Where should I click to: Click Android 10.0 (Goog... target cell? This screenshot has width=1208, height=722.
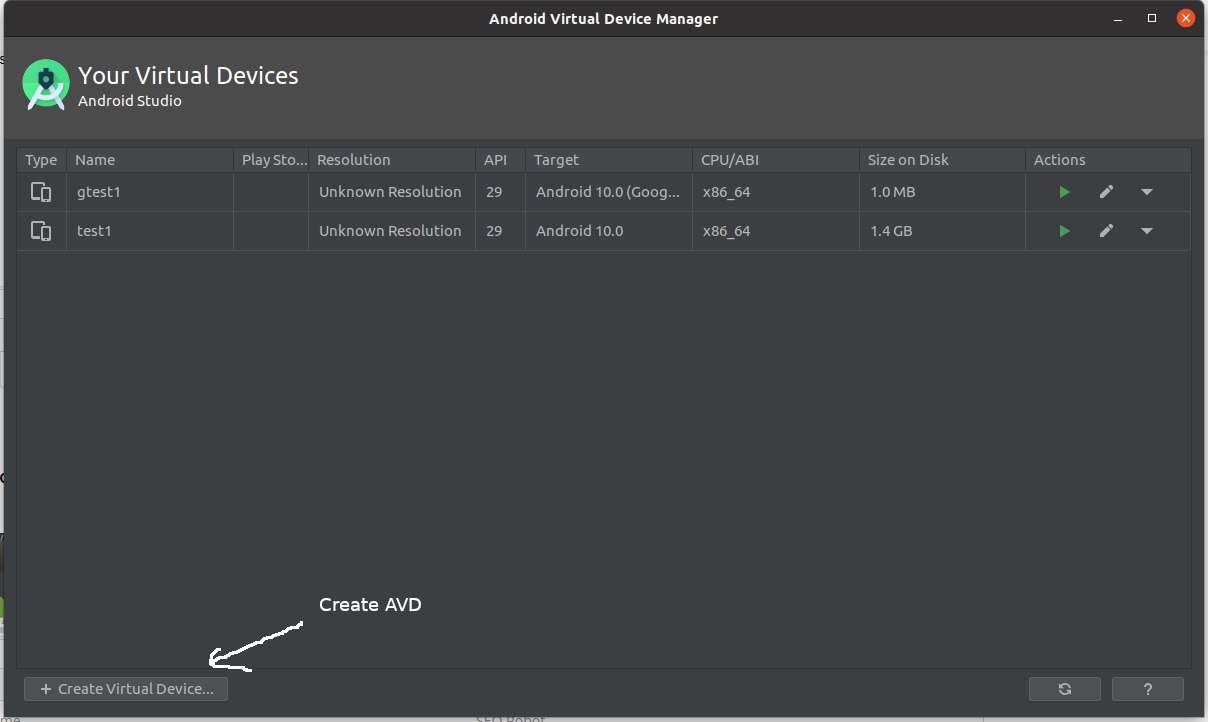(609, 192)
